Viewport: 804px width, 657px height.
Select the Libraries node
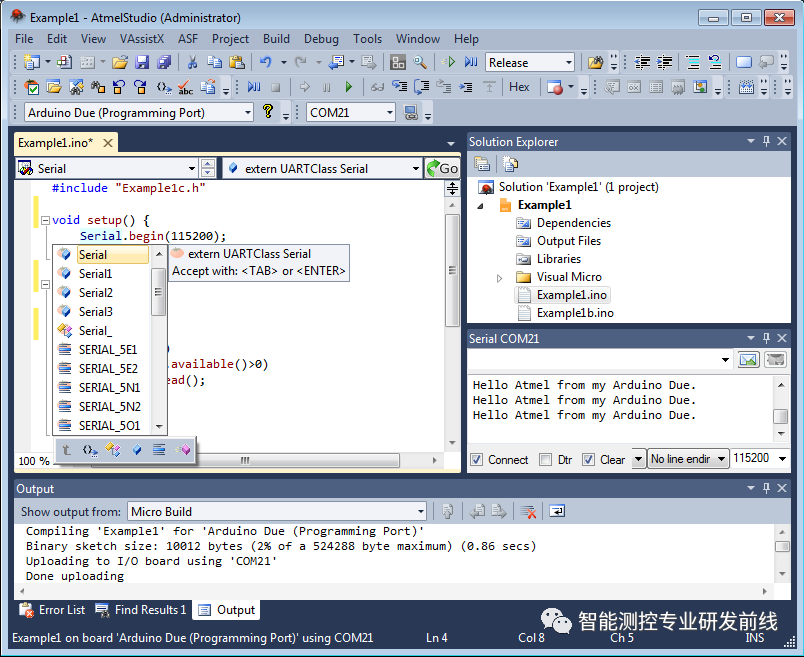click(558, 259)
